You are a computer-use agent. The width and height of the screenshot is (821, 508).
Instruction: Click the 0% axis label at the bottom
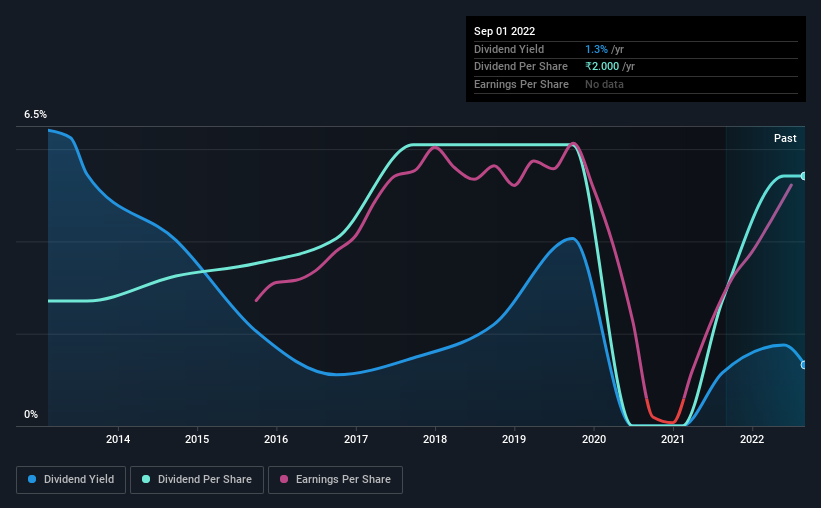[31, 414]
